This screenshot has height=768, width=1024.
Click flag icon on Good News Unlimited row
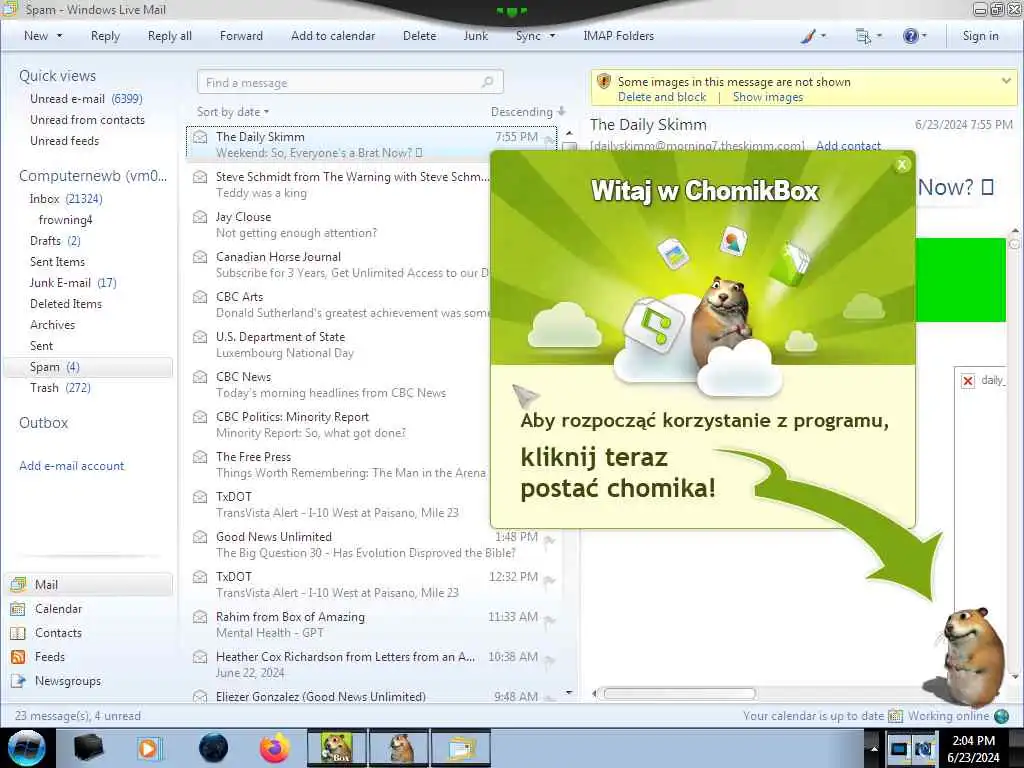click(550, 541)
